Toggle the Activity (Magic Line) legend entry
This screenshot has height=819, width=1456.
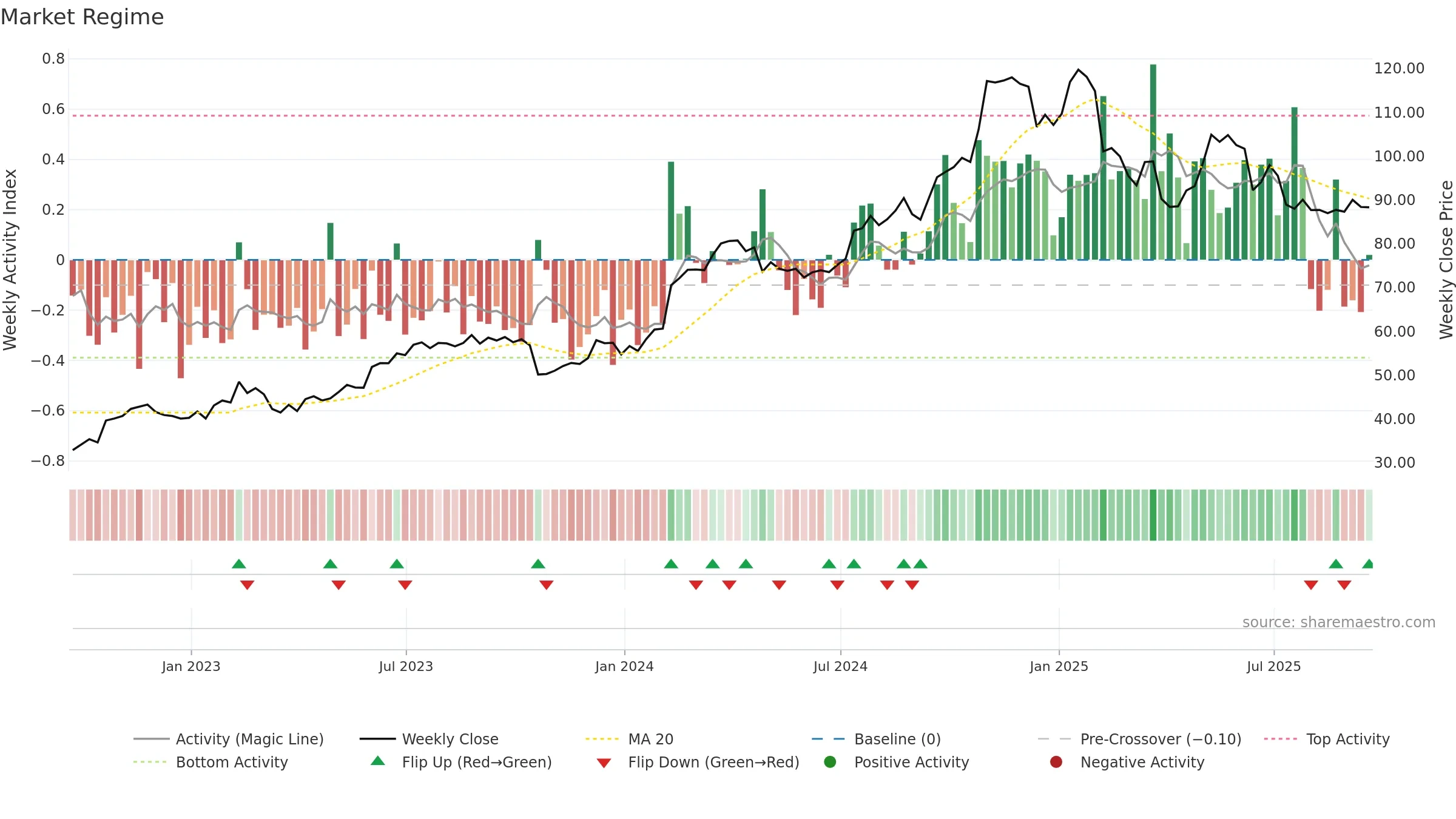[229, 739]
